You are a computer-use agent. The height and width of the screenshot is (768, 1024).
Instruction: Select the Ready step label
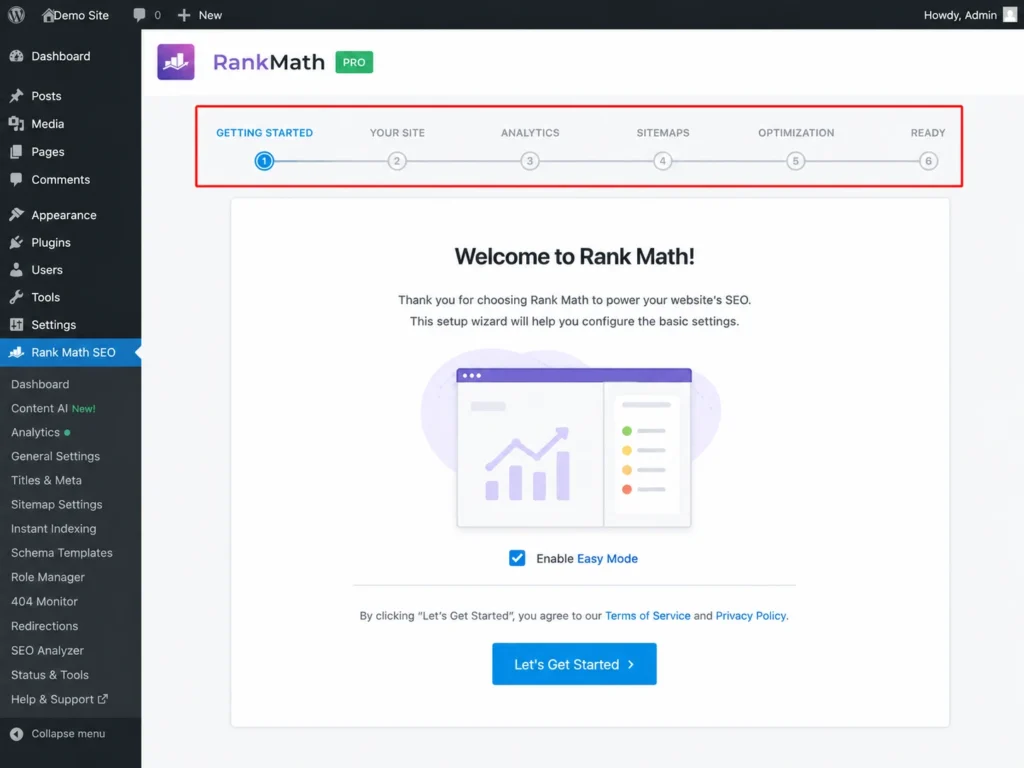point(928,133)
